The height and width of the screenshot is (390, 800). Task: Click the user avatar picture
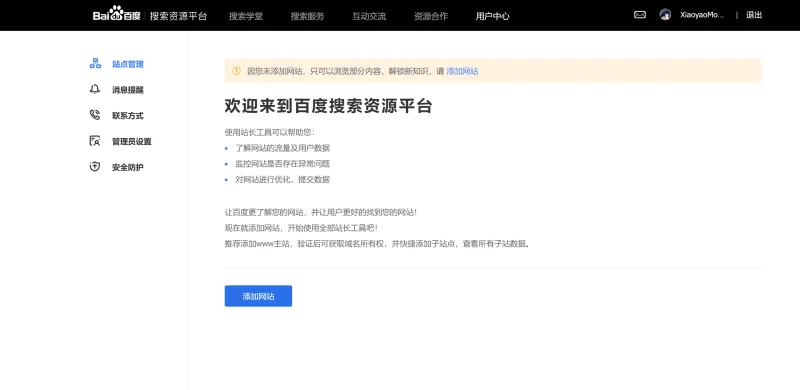(x=665, y=15)
